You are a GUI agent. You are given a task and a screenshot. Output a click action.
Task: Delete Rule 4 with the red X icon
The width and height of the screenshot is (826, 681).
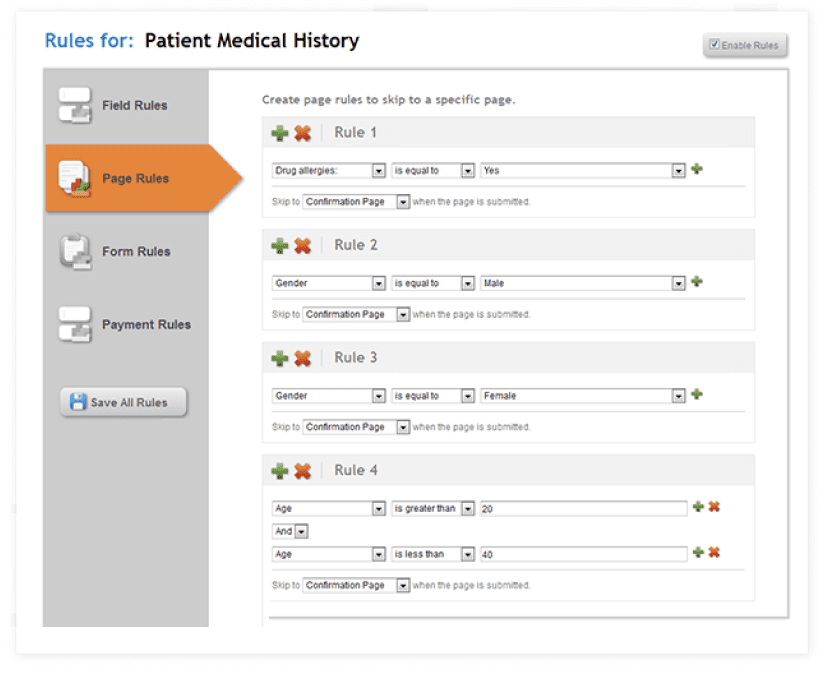pos(302,471)
